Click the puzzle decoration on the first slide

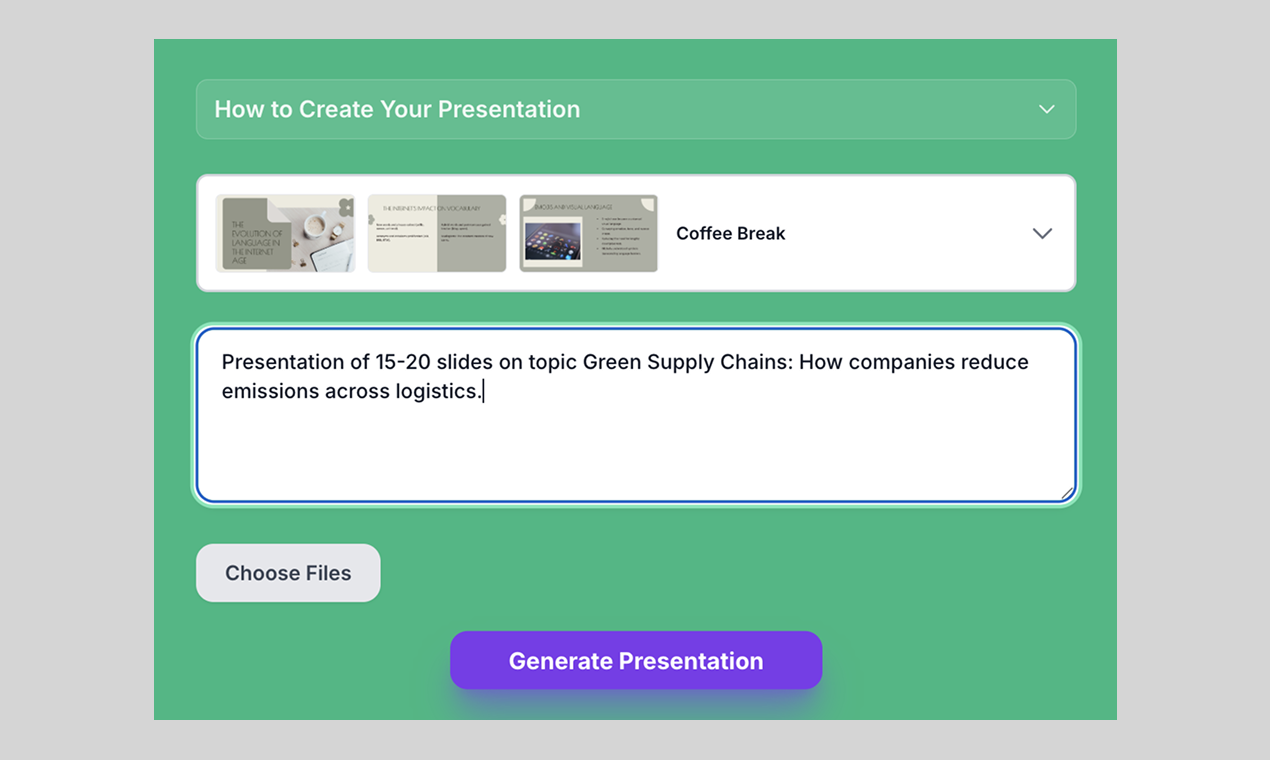pos(343,205)
